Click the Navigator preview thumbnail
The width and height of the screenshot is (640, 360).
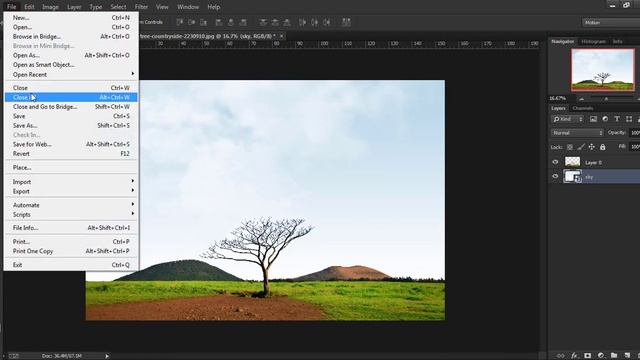pyautogui.click(x=602, y=70)
